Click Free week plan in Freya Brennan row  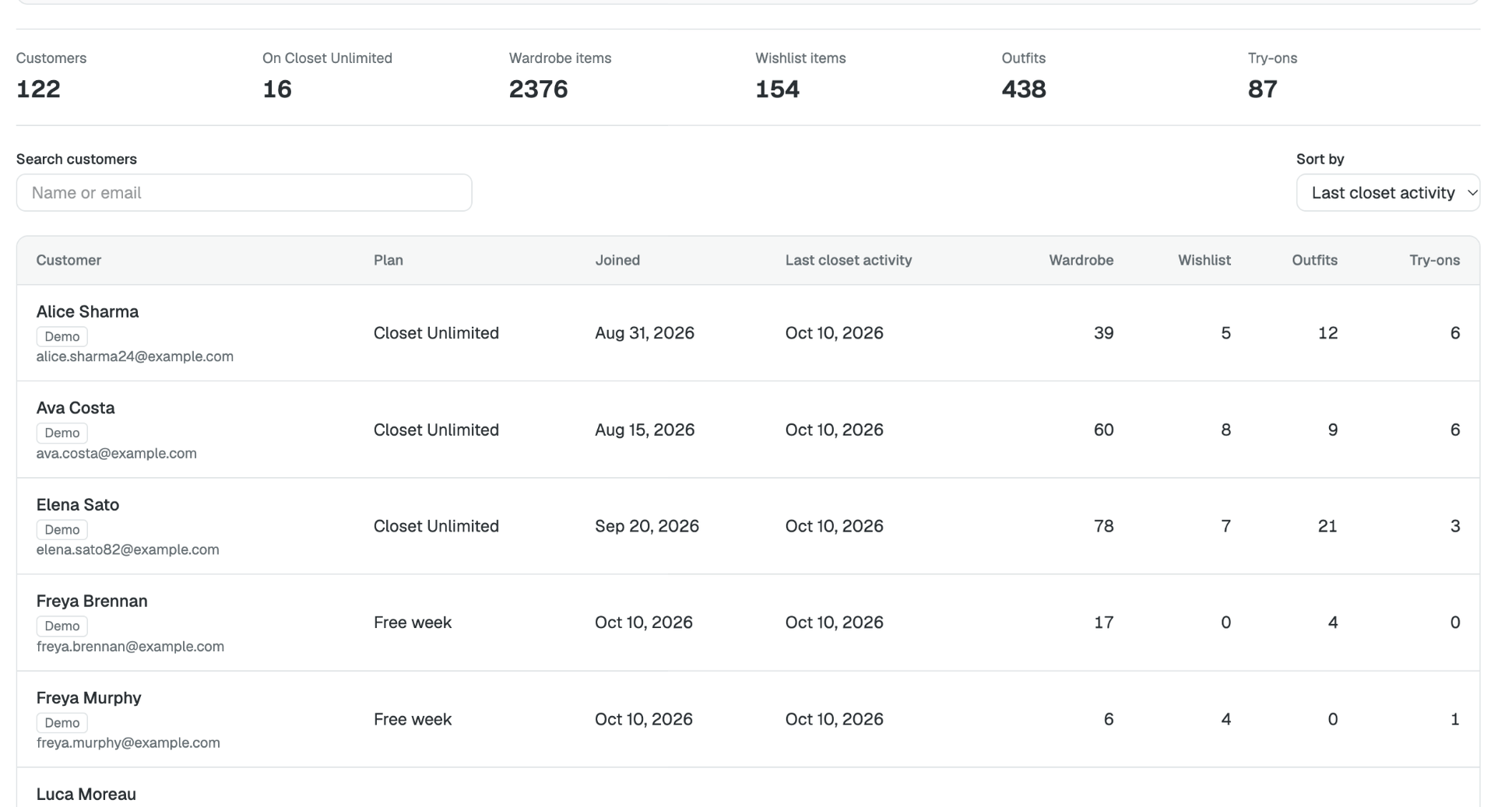tap(413, 623)
